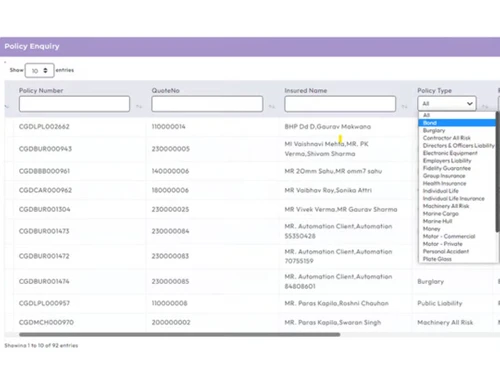Click the Policy Number filter field
Screen dimensions: 500x375
[x=74, y=104]
